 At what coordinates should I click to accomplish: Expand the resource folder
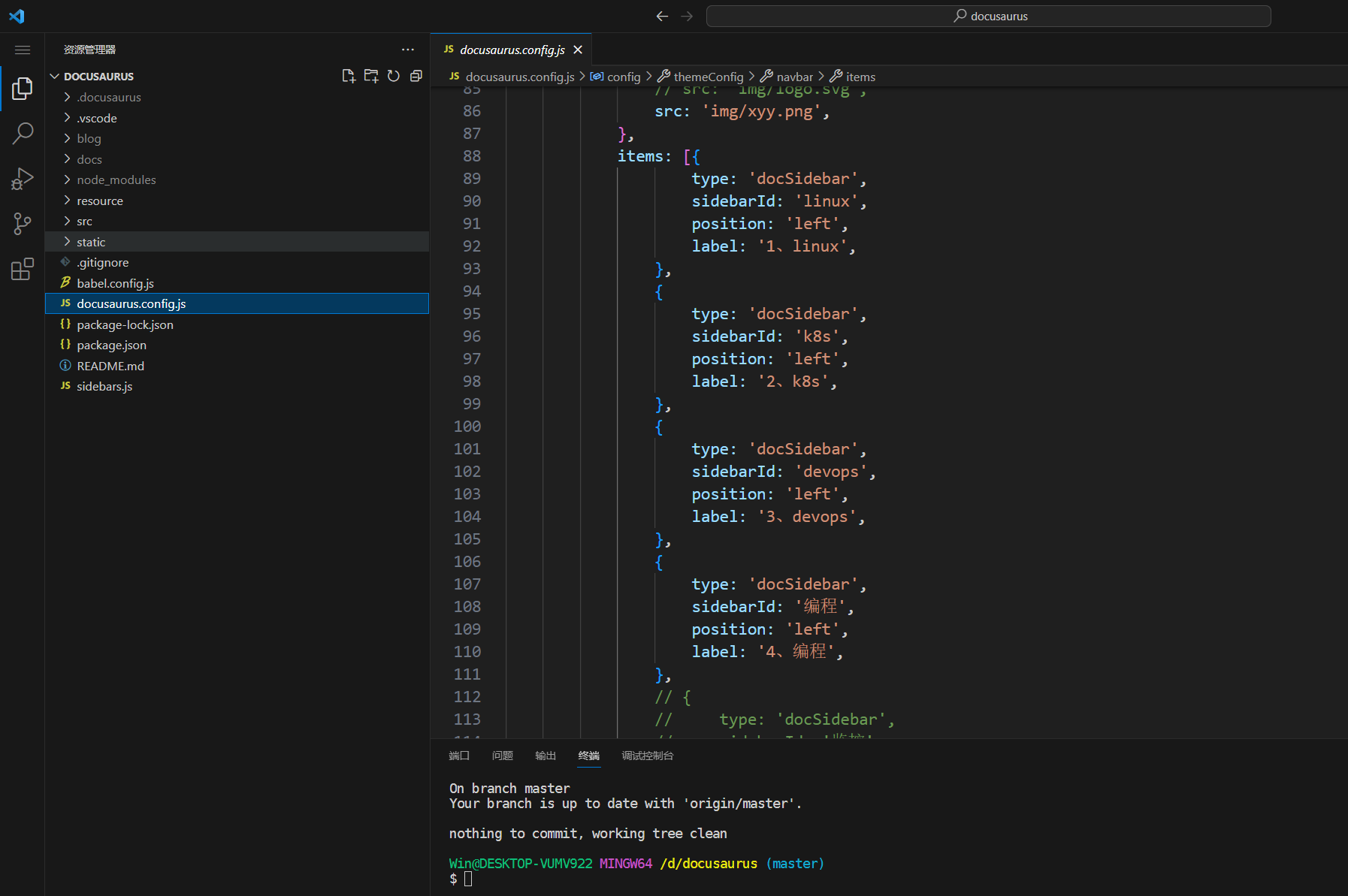click(237, 201)
